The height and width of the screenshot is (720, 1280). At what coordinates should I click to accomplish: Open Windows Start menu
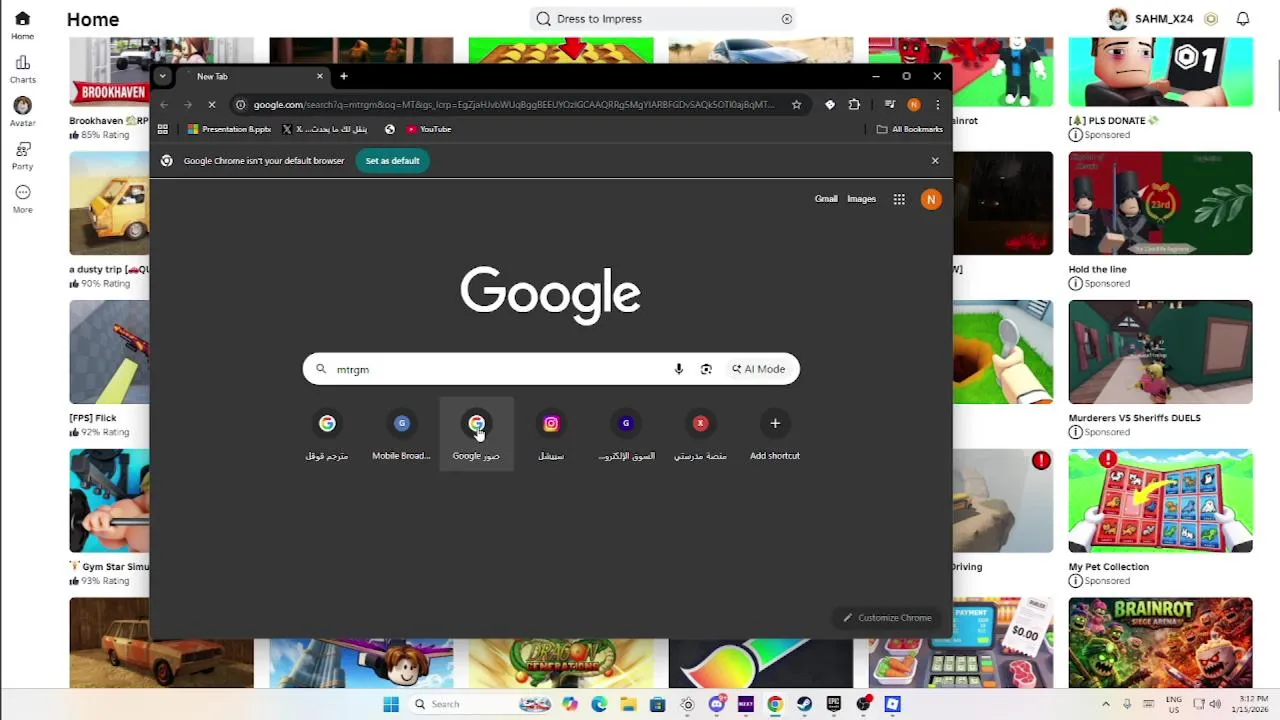pyautogui.click(x=391, y=704)
